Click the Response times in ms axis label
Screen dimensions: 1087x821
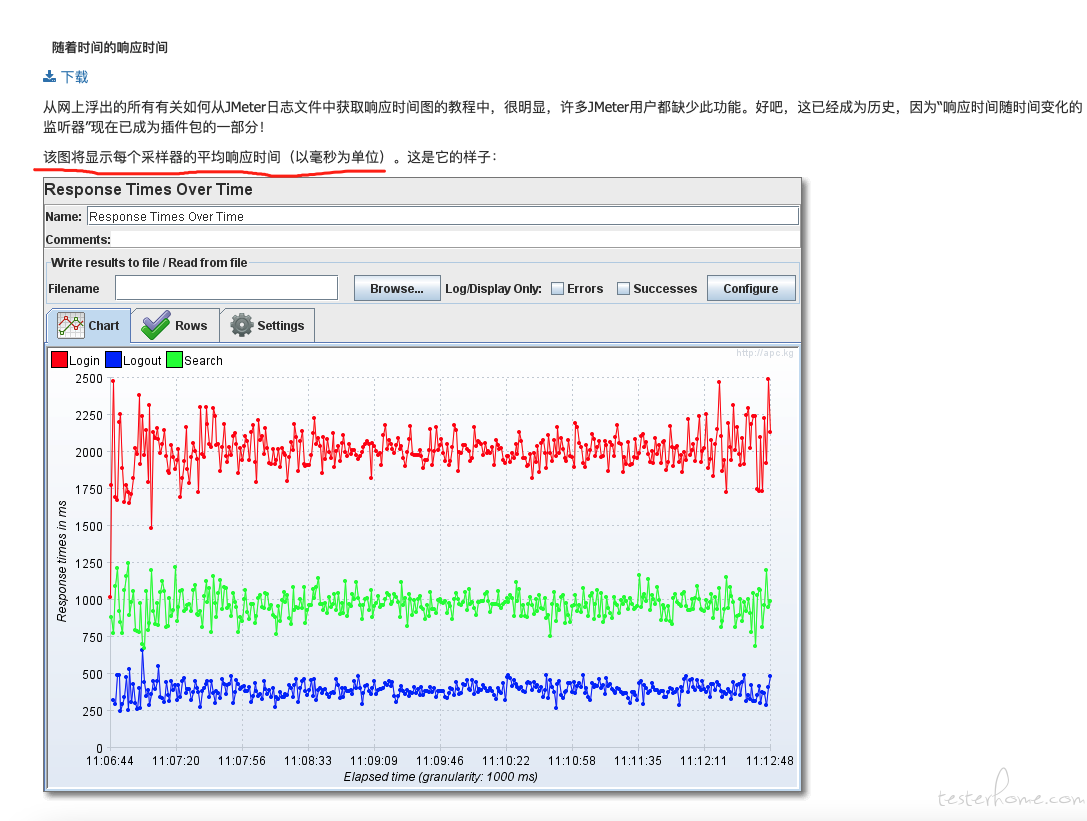tap(62, 562)
